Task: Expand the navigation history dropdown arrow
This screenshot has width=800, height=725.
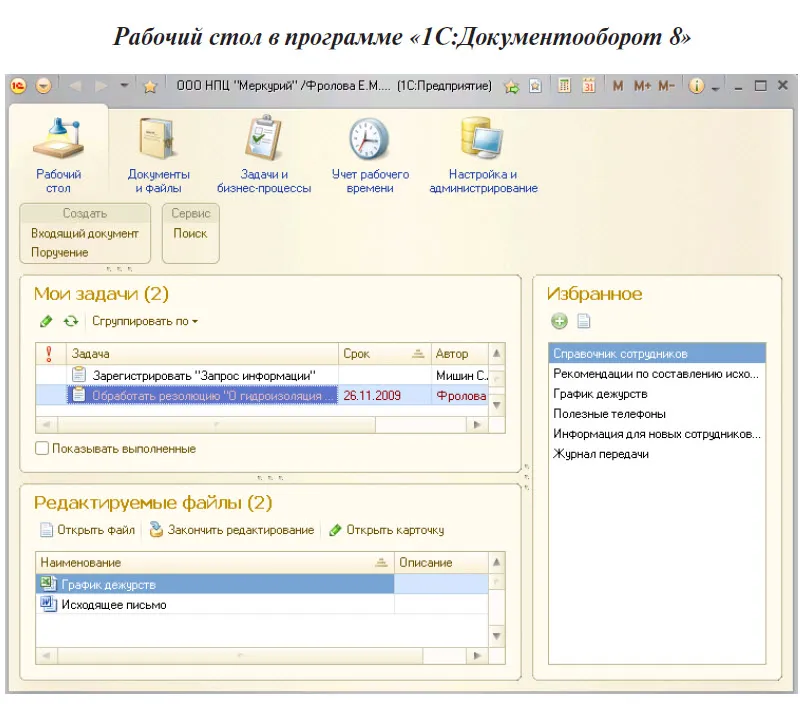Action: click(124, 85)
